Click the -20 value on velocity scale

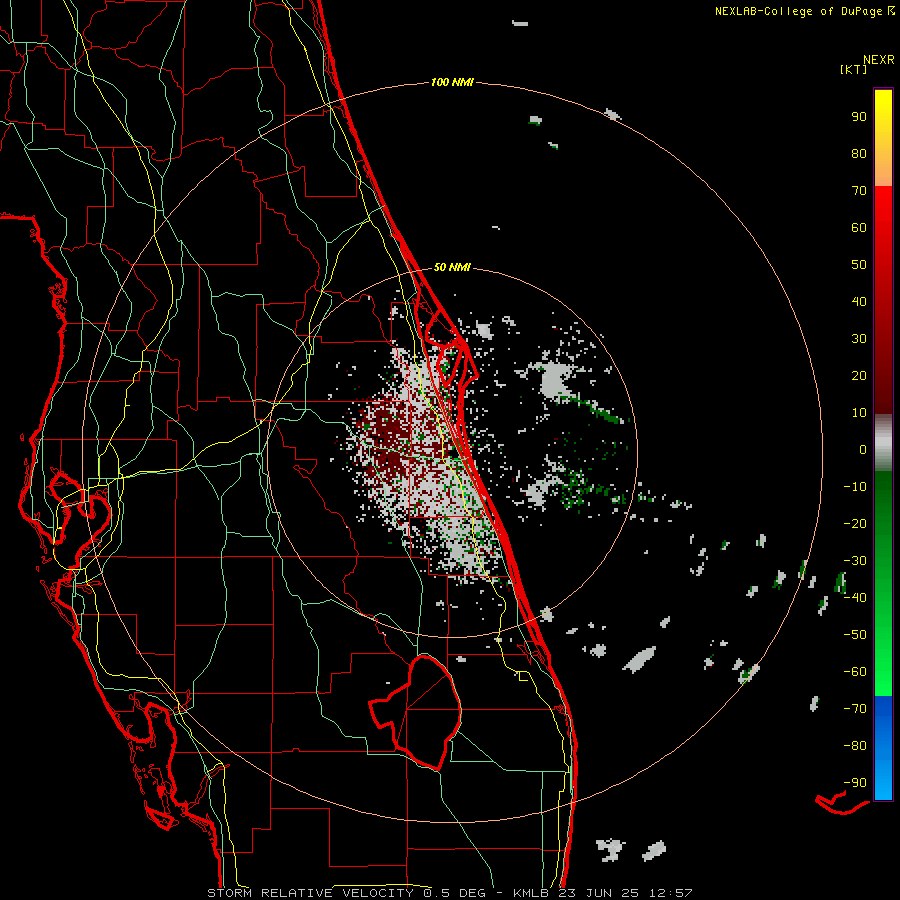855,524
